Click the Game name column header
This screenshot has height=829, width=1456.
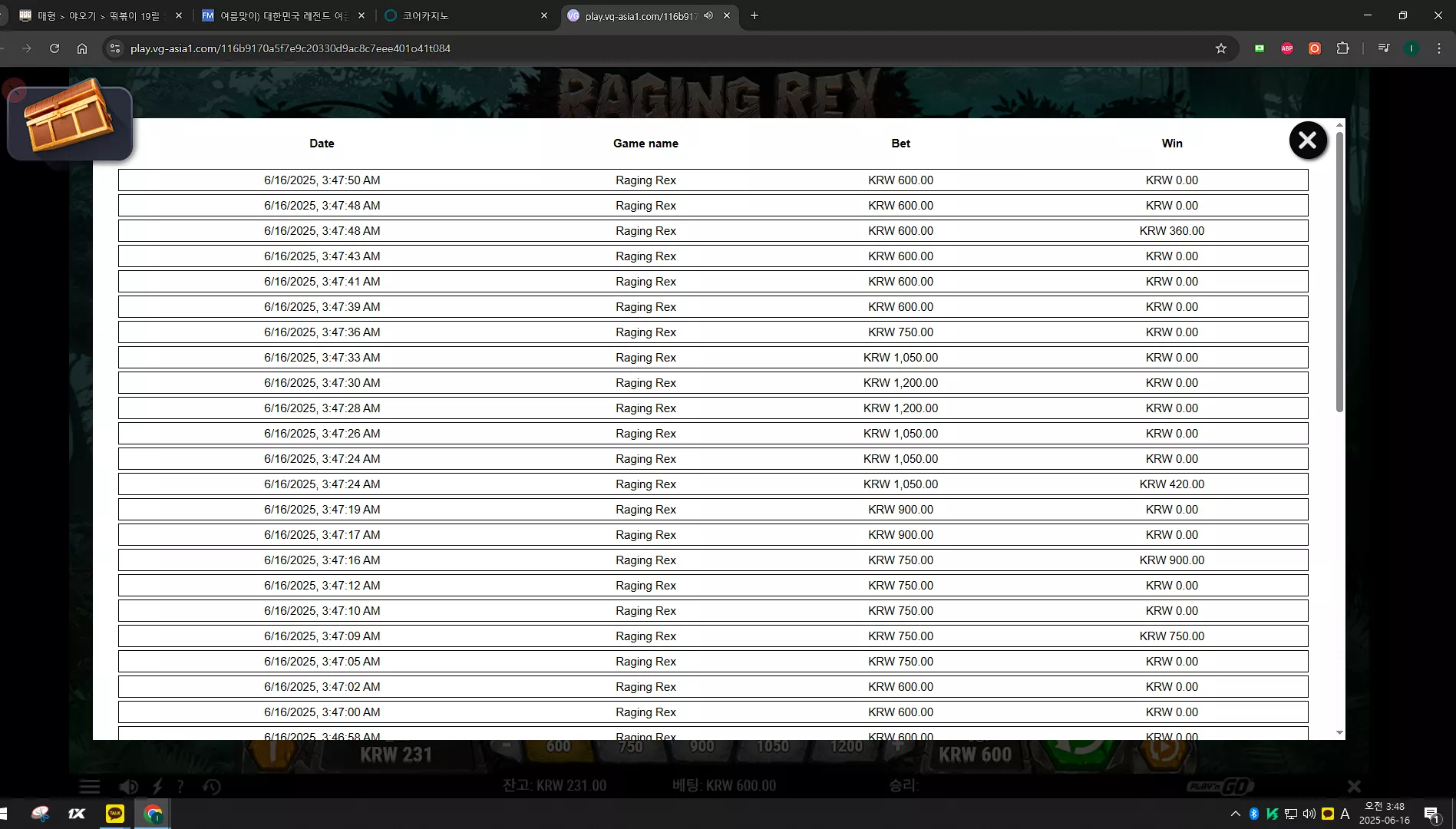(645, 144)
